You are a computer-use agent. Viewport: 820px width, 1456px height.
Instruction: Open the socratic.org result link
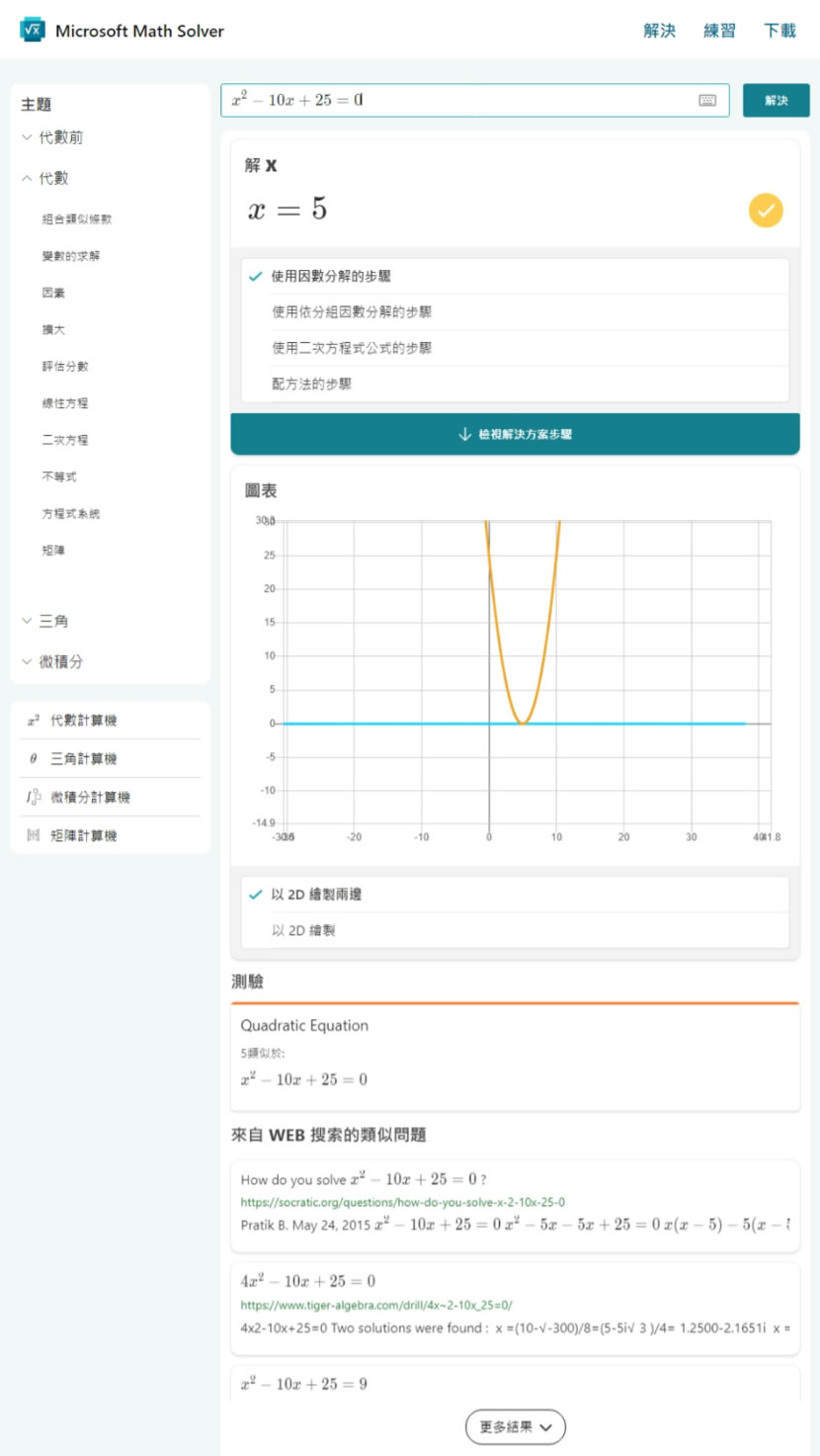[403, 1202]
